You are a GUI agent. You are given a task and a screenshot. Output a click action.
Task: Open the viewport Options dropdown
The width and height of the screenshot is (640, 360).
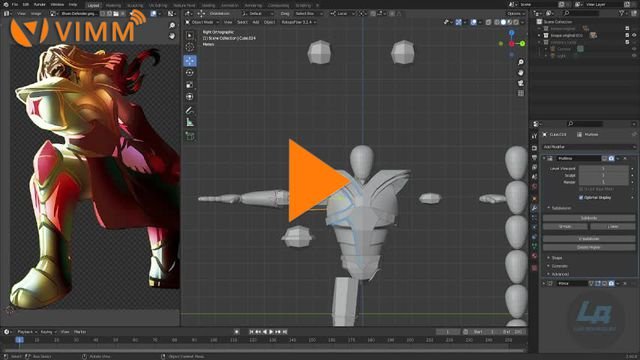pyautogui.click(x=515, y=13)
